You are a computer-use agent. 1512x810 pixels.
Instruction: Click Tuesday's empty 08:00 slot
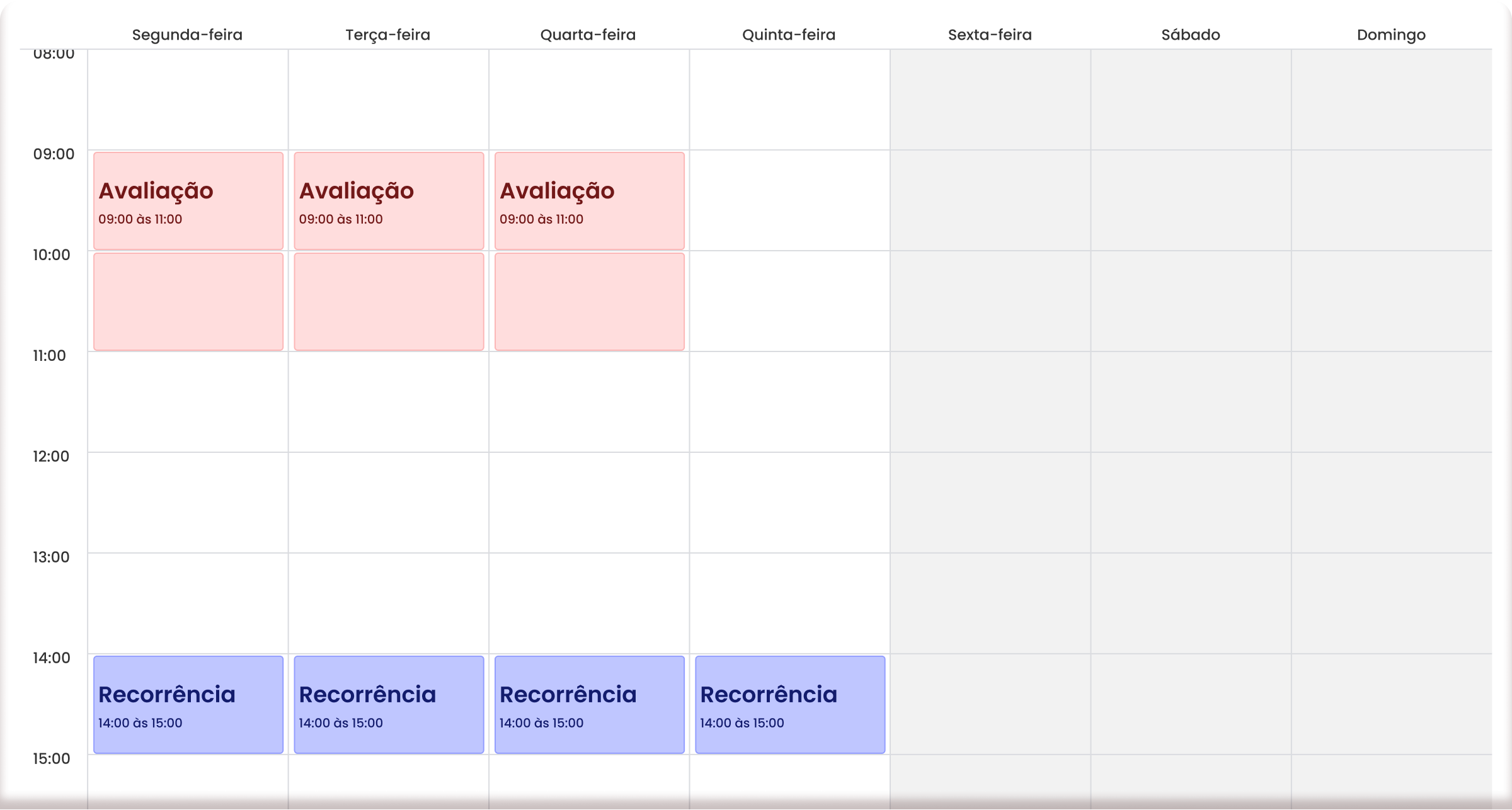389,100
